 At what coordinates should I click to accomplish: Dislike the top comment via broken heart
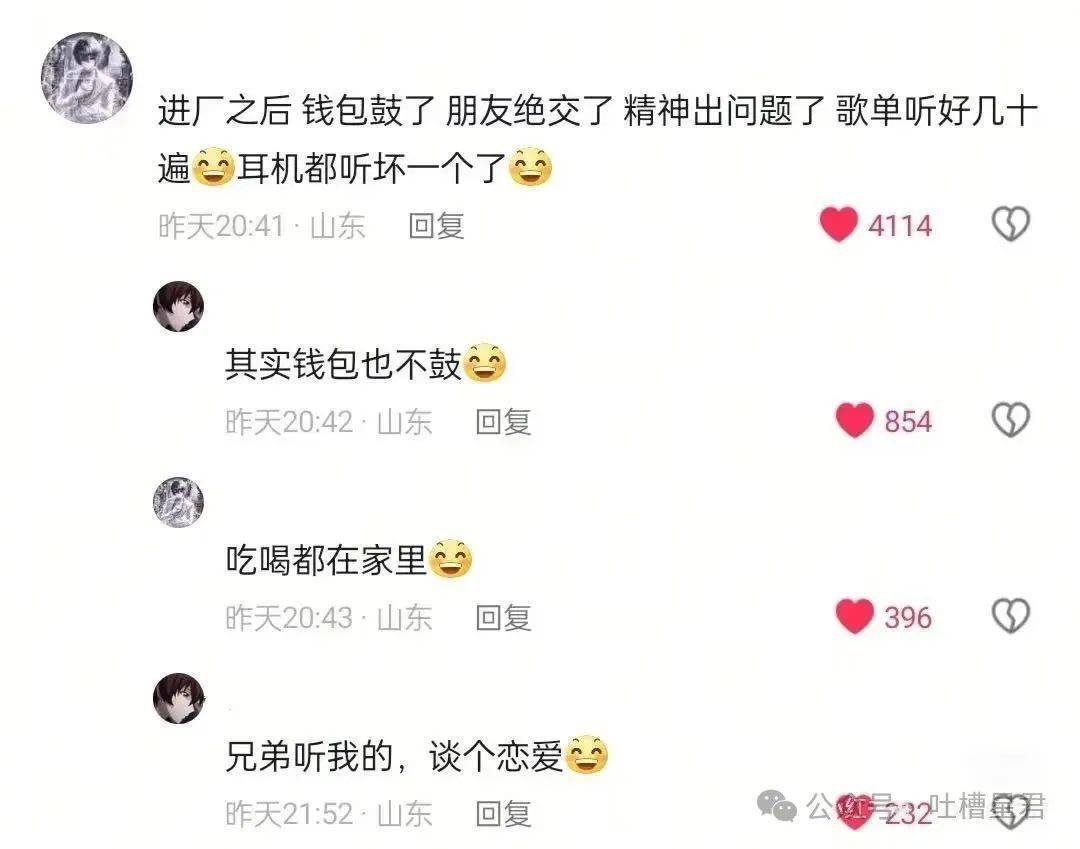coord(1010,224)
